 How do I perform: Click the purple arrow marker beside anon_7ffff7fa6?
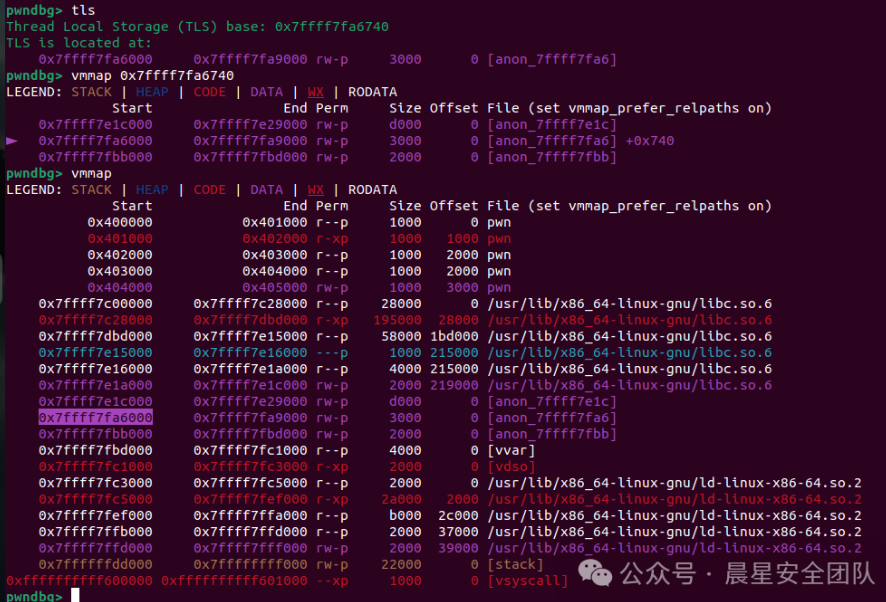tap(12, 141)
